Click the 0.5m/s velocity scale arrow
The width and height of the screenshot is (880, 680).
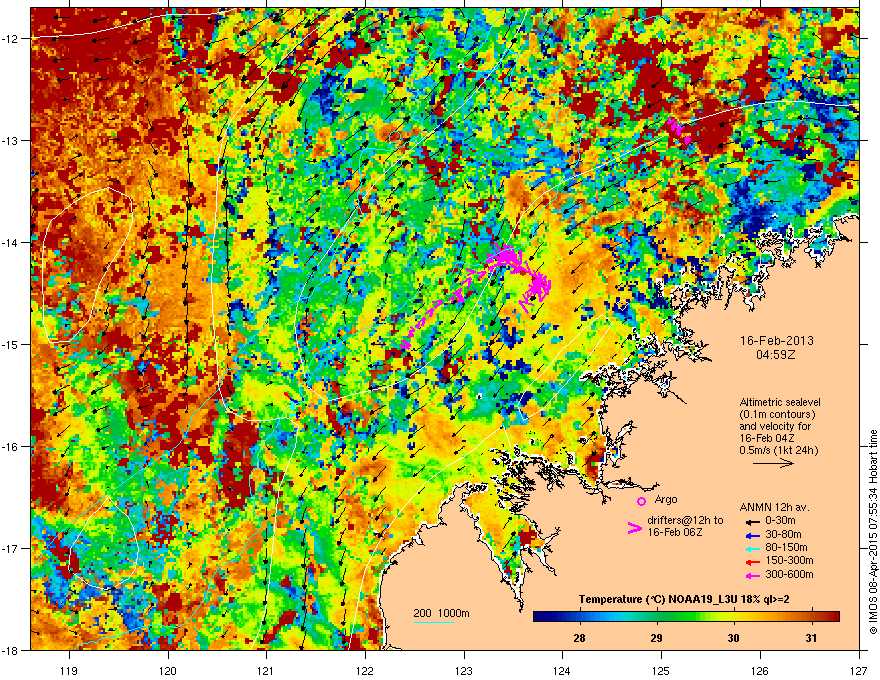point(773,463)
